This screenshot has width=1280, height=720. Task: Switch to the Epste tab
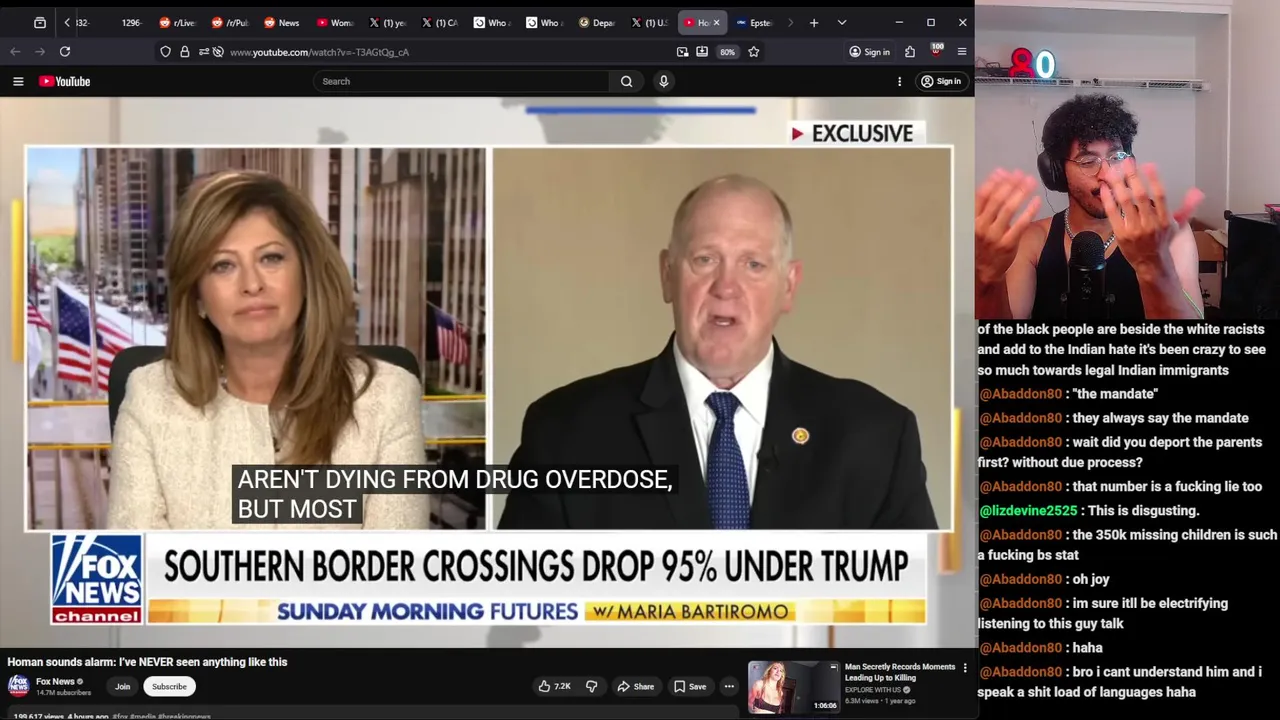pos(752,22)
